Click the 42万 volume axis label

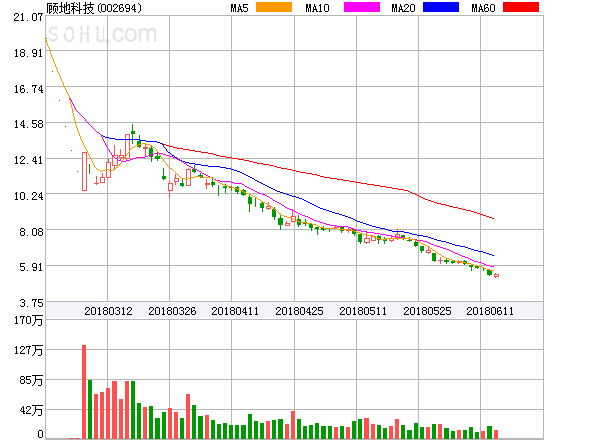pyautogui.click(x=31, y=411)
